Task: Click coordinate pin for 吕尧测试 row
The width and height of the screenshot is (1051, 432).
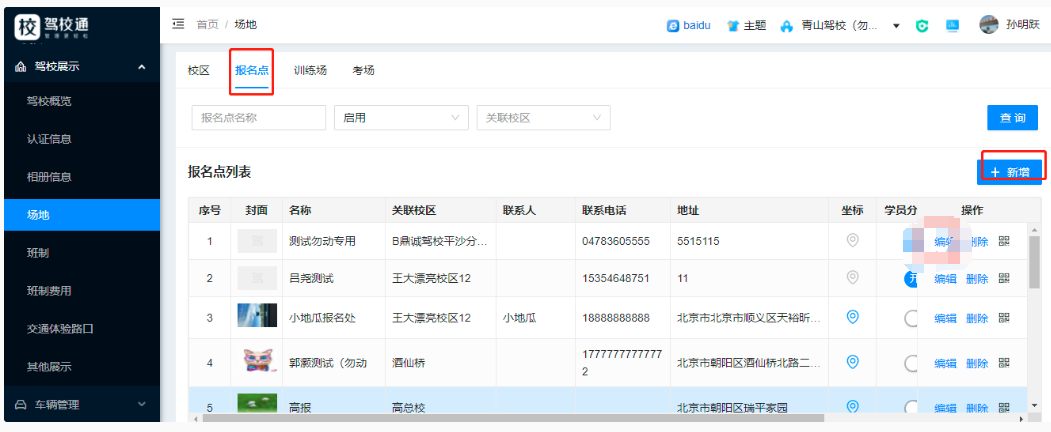Action: pos(853,277)
